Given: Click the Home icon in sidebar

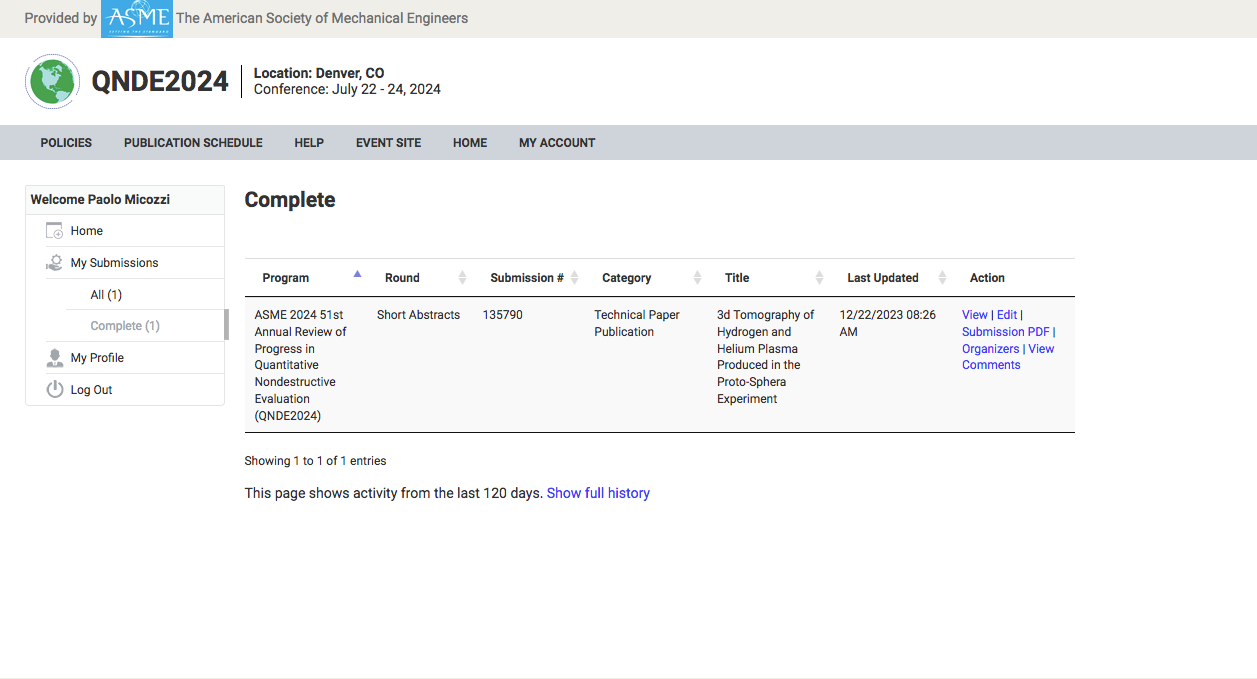Looking at the screenshot, I should (x=55, y=231).
